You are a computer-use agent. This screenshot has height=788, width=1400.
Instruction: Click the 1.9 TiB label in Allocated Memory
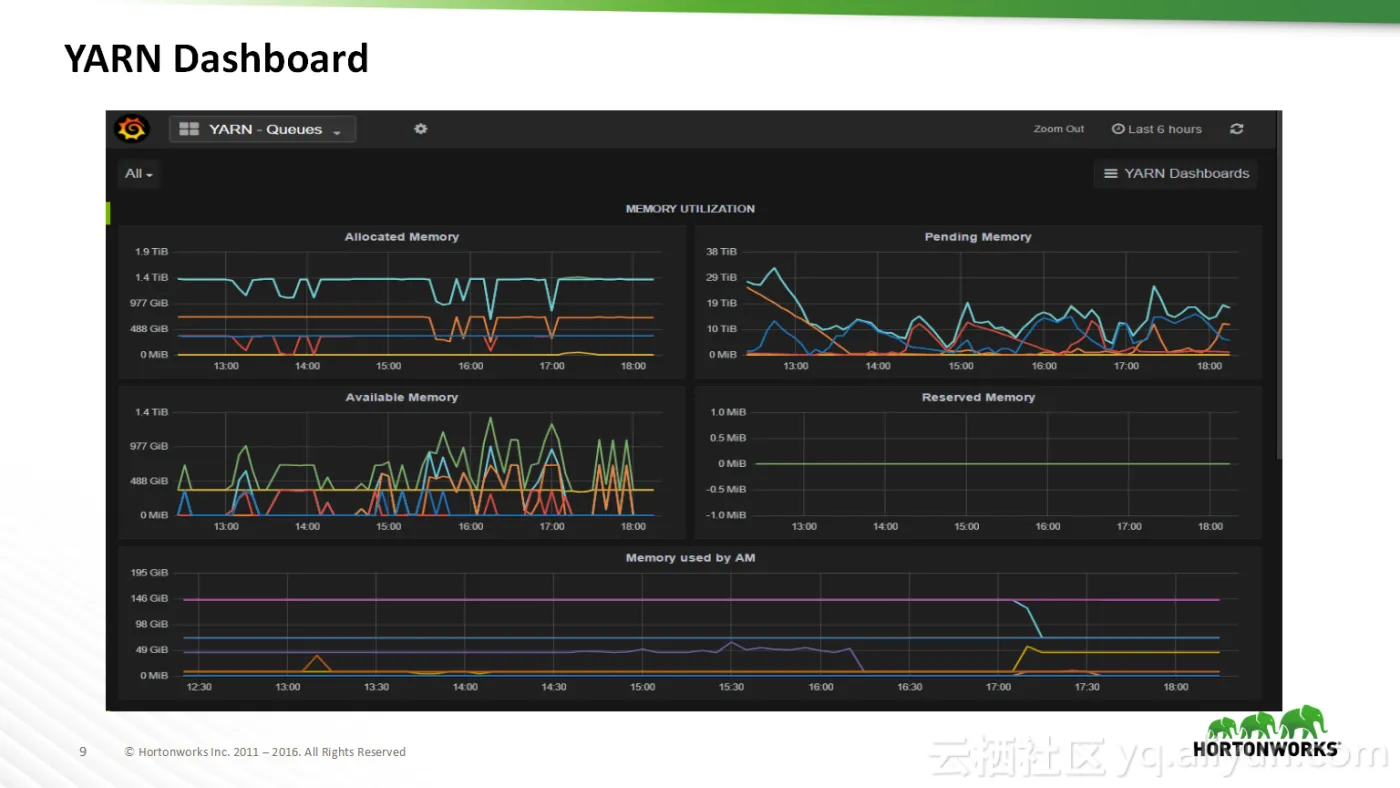tap(152, 252)
